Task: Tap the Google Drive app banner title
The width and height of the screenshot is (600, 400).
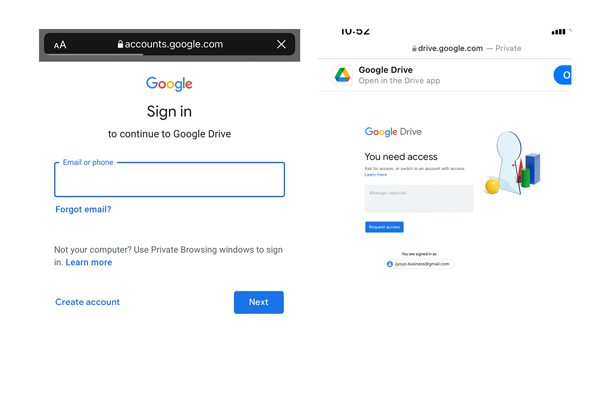Action: click(385, 70)
